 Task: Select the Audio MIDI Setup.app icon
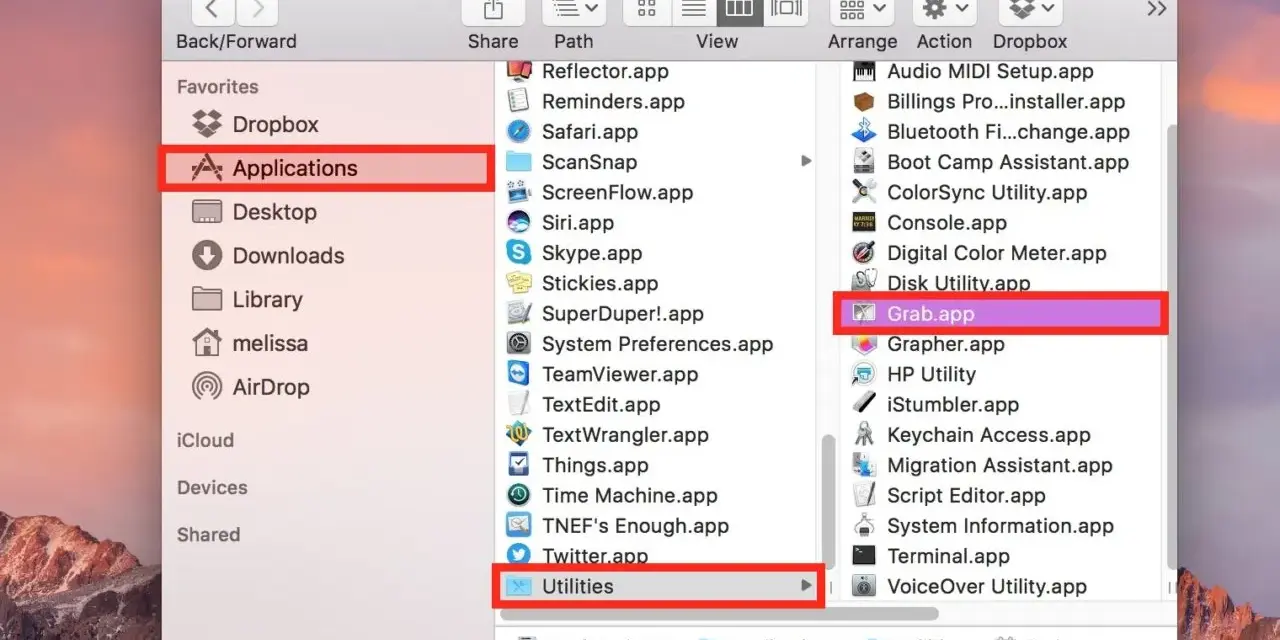pyautogui.click(x=864, y=71)
